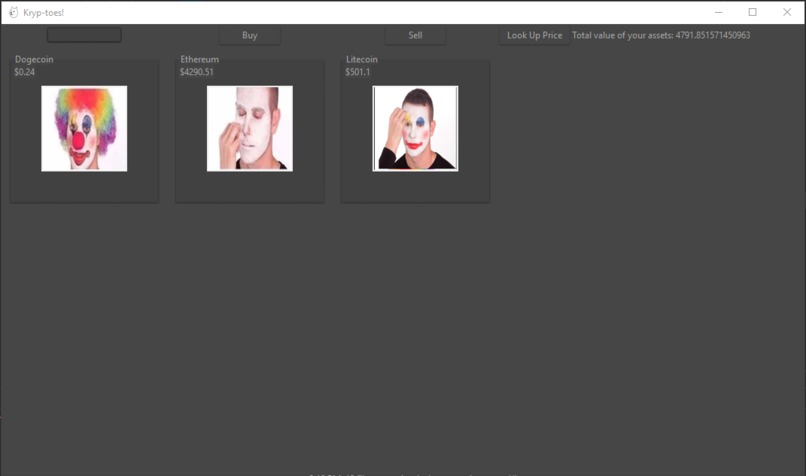The width and height of the screenshot is (806, 476).
Task: Close the Kryp-toes window
Action: (787, 12)
